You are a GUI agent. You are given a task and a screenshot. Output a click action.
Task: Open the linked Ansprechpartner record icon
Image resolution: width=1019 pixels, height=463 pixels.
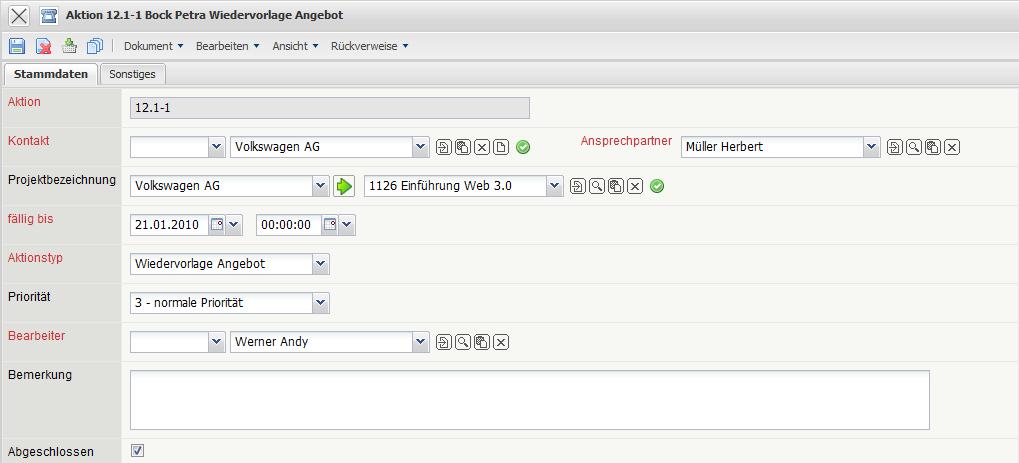click(x=895, y=148)
